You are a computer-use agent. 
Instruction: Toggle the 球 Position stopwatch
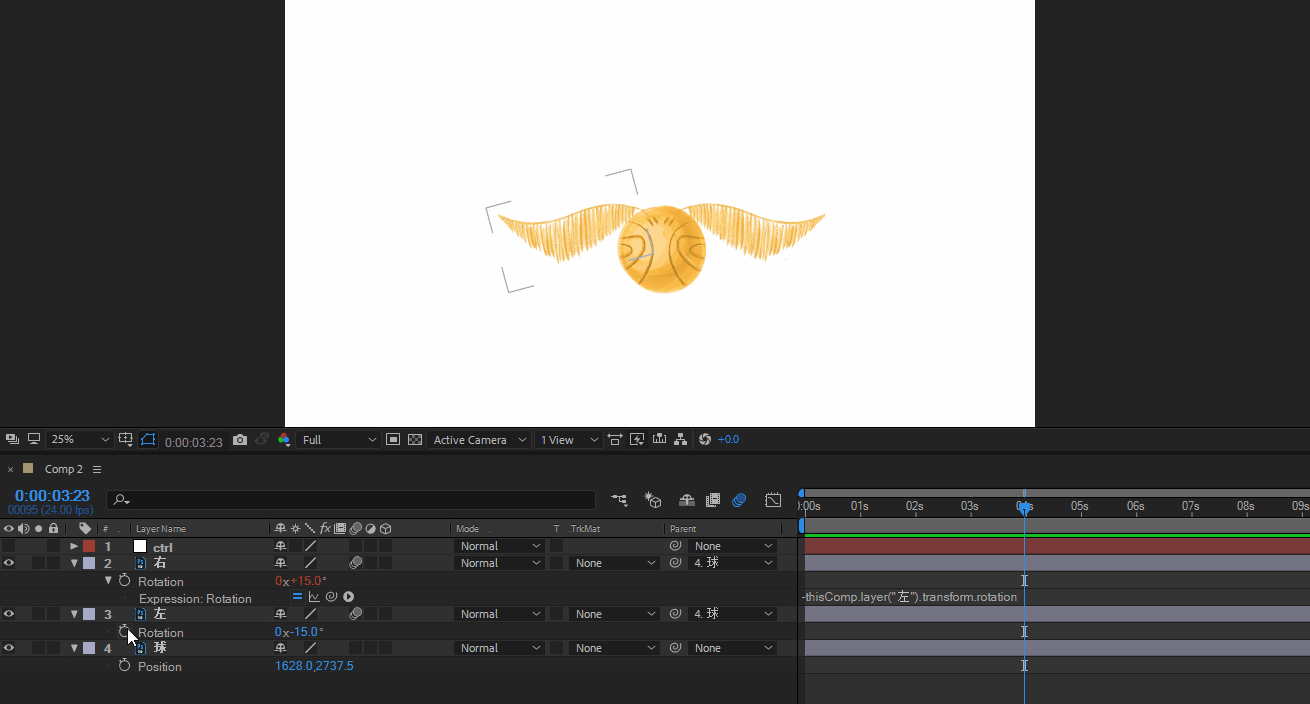click(x=124, y=666)
